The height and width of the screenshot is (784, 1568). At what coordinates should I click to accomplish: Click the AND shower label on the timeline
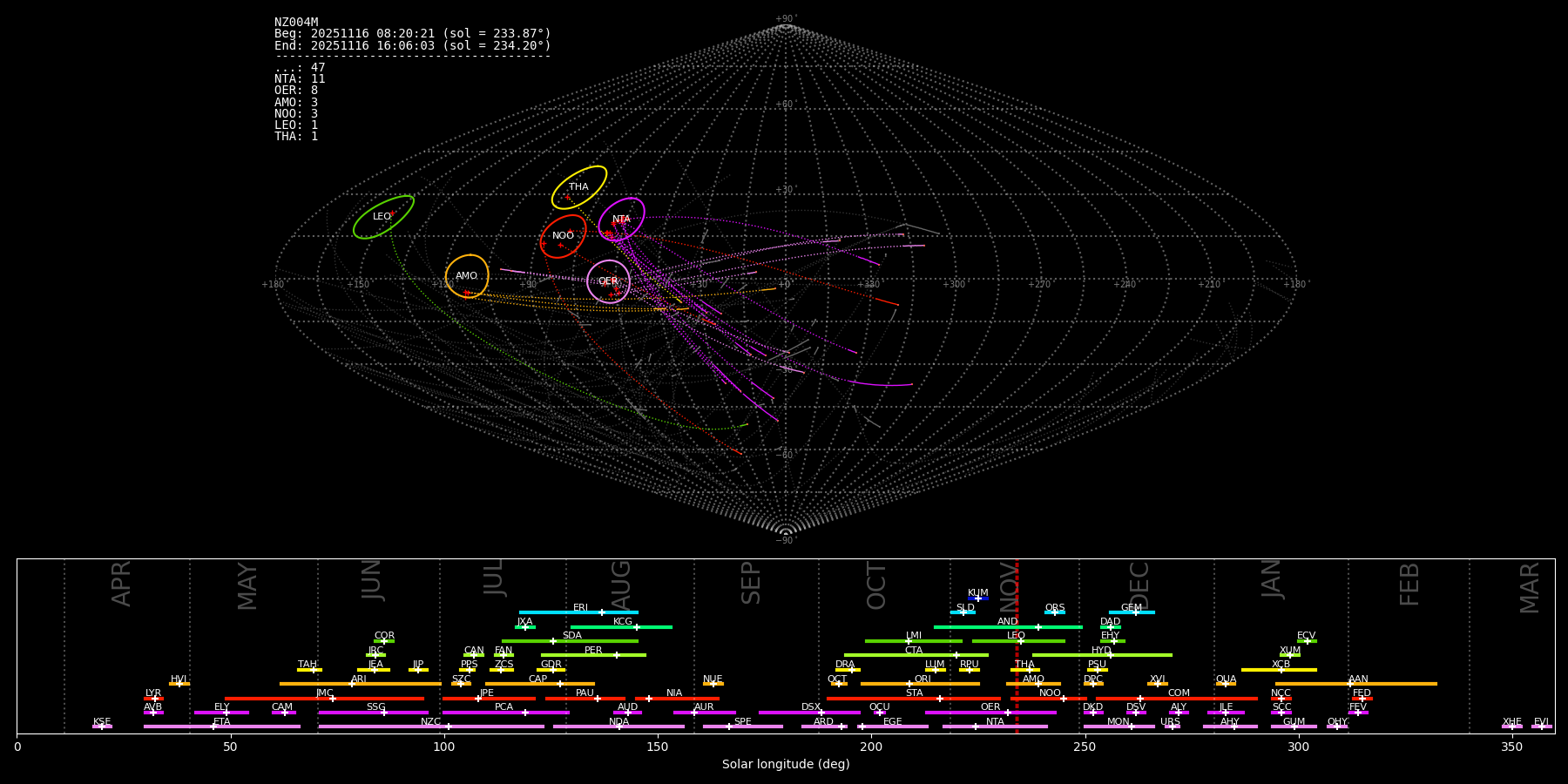click(x=1008, y=622)
